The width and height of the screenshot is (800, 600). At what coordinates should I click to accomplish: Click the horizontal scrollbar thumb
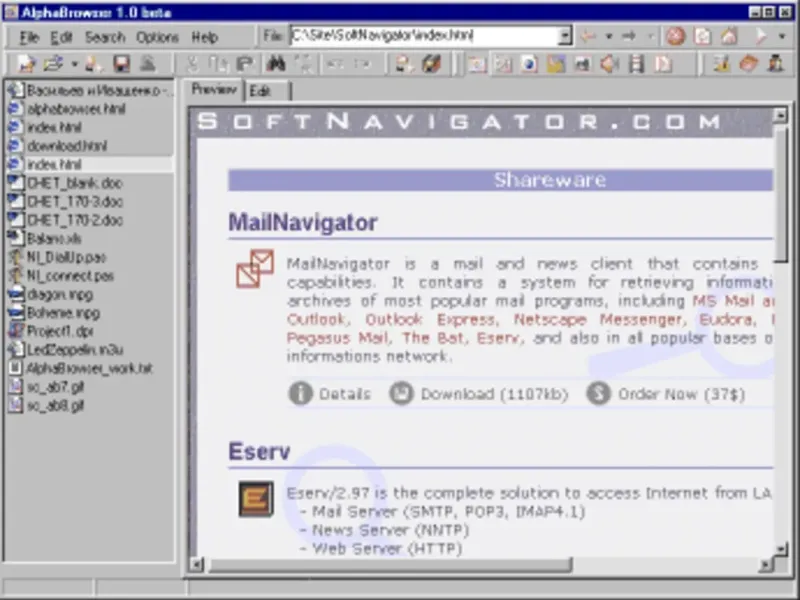pos(390,564)
